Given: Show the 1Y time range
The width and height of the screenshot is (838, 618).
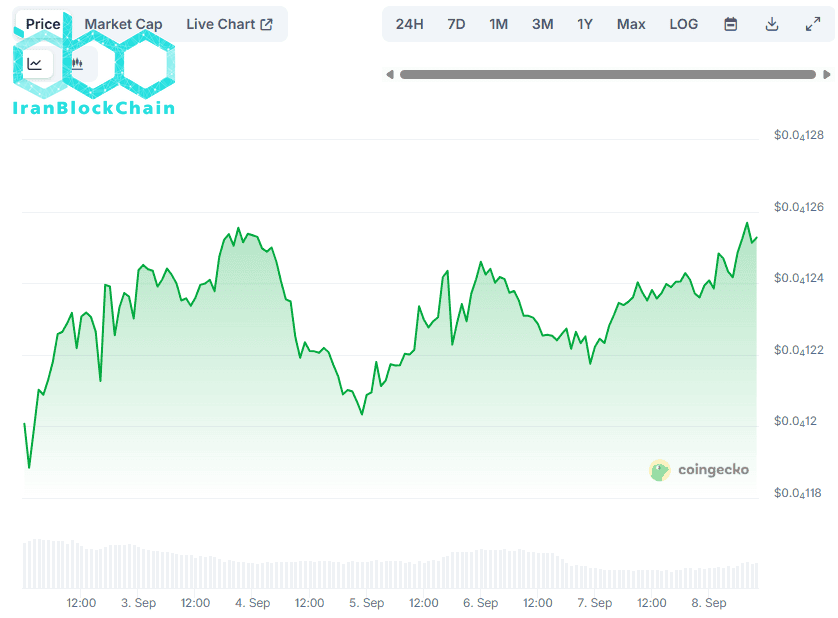Looking at the screenshot, I should (585, 24).
